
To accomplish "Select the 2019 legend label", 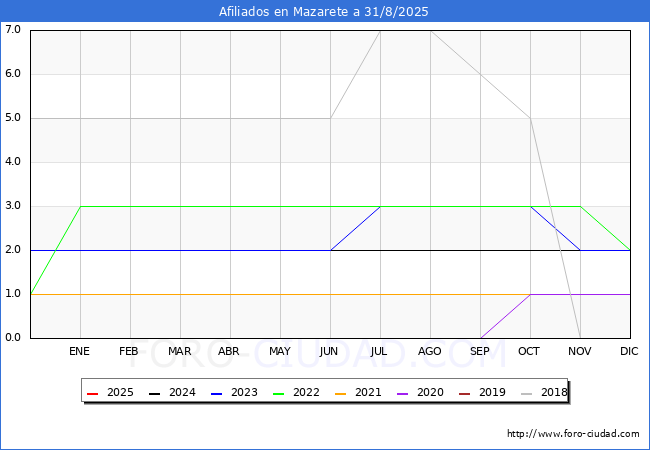I will tap(492, 392).
